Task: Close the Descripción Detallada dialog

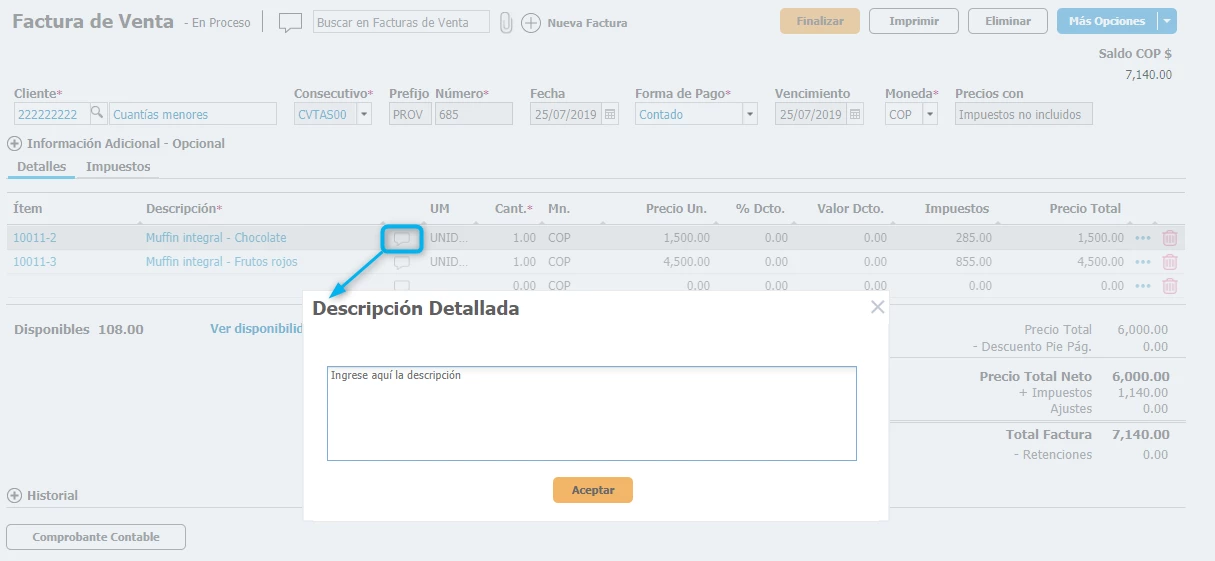Action: click(x=877, y=307)
